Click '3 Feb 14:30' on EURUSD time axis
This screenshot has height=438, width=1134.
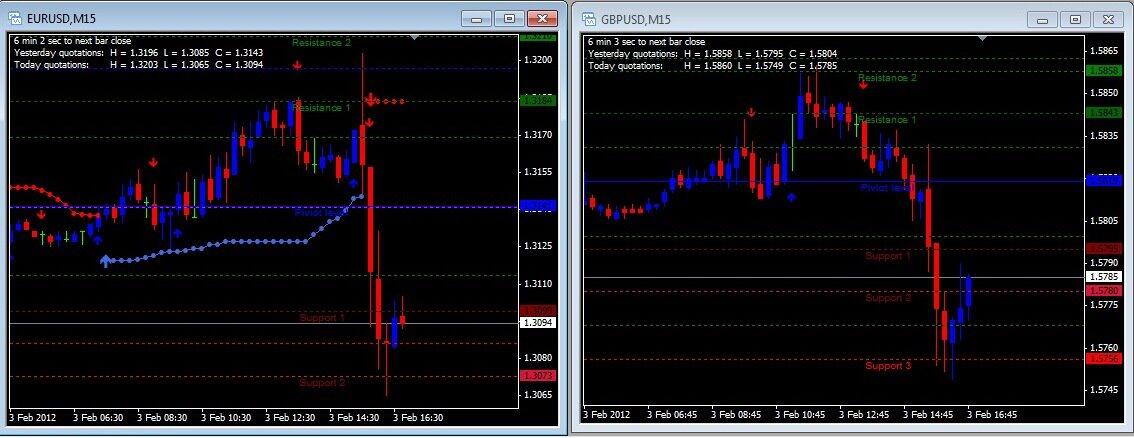click(x=354, y=417)
